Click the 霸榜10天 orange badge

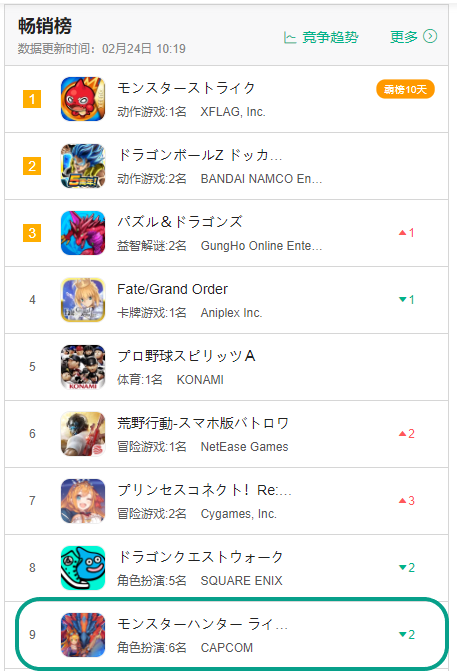tap(405, 89)
